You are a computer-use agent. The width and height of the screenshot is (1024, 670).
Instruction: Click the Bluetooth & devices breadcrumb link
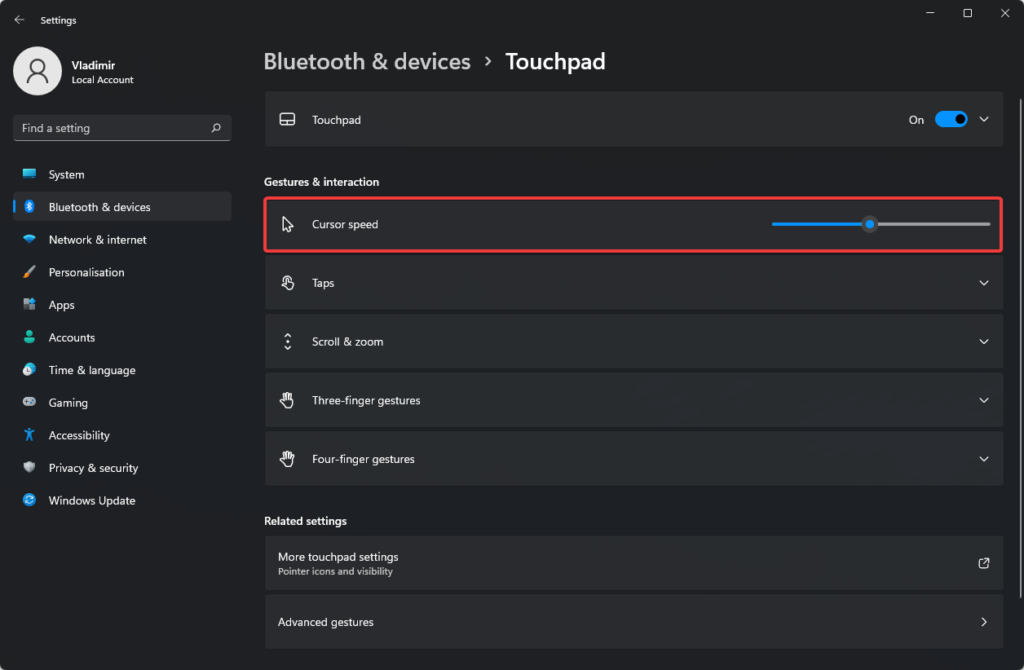367,61
